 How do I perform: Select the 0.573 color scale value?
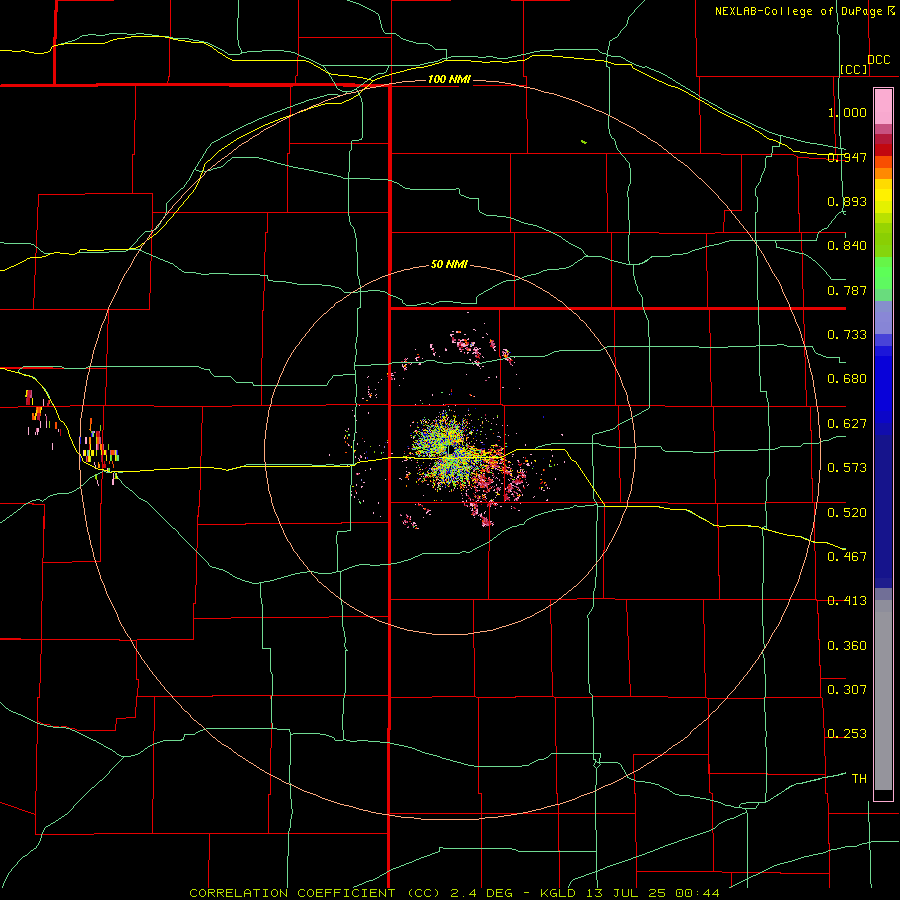(847, 467)
